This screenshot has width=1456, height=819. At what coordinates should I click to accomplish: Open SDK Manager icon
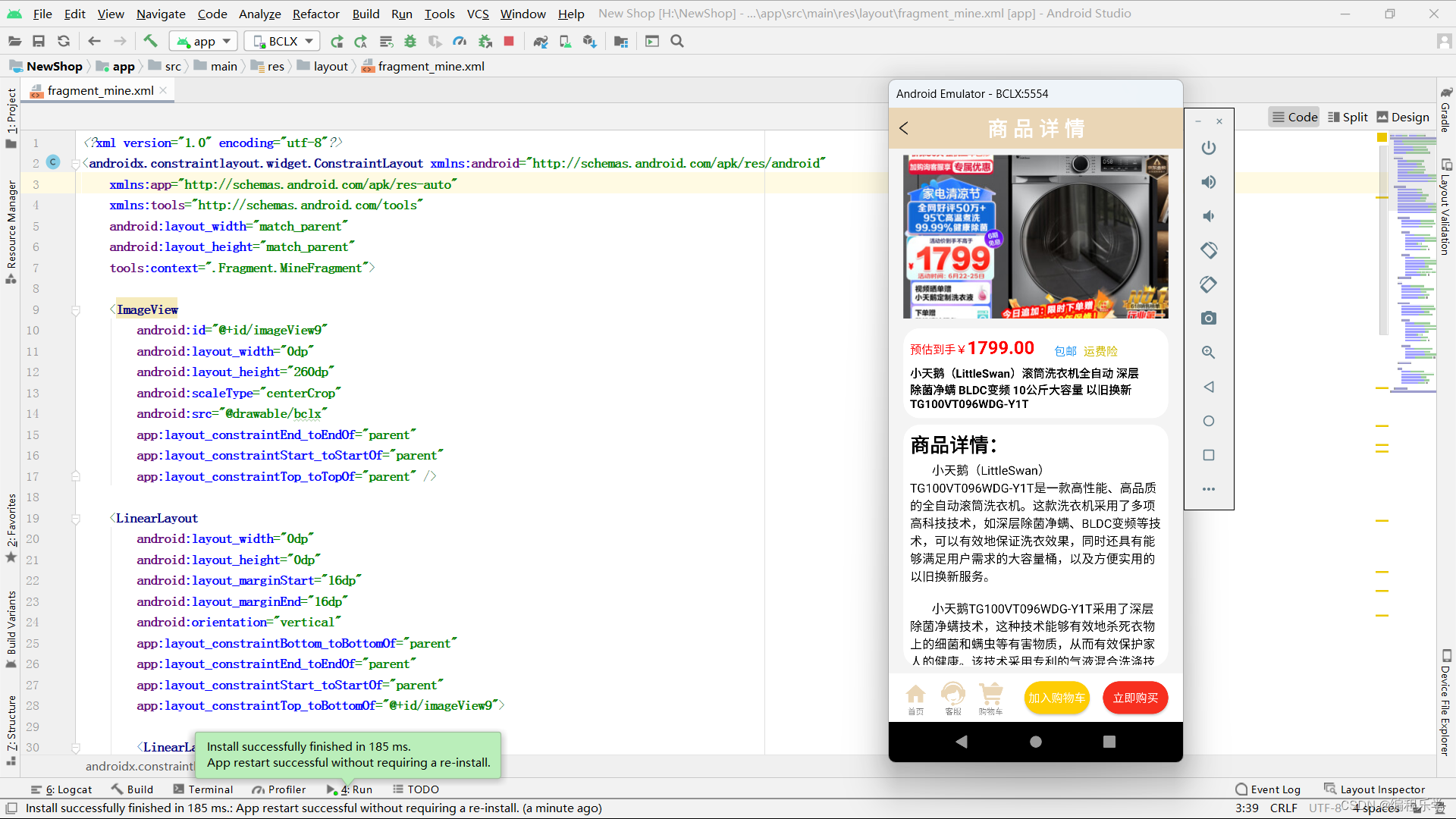(x=589, y=41)
